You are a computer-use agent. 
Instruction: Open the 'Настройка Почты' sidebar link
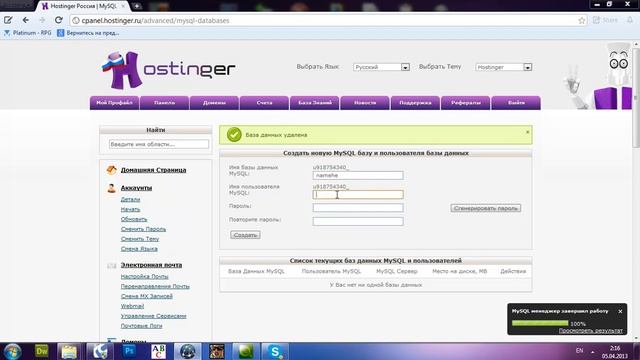(x=144, y=276)
